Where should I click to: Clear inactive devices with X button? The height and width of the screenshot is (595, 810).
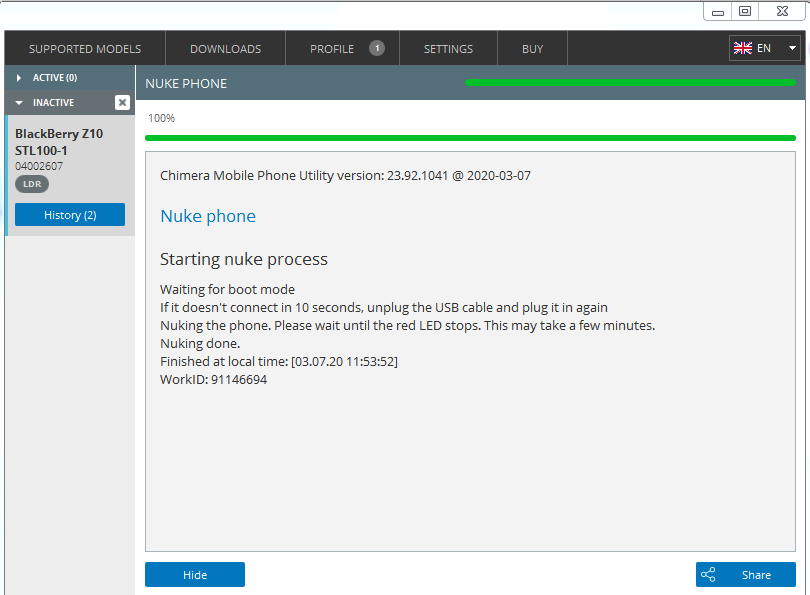coord(122,102)
